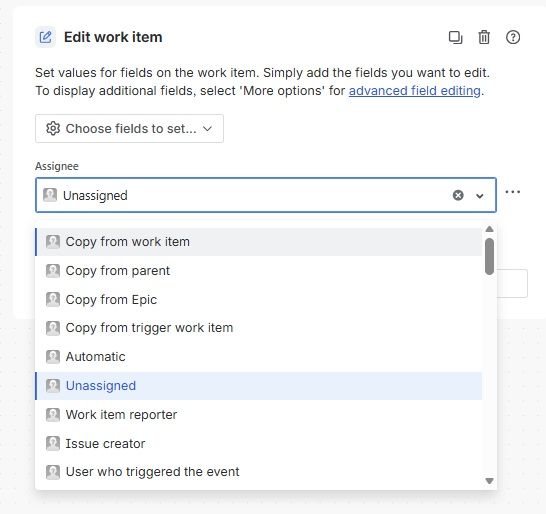Screen dimensions: 546x514
Task: Click the Edit work item pencil icon
Action: [46, 37]
